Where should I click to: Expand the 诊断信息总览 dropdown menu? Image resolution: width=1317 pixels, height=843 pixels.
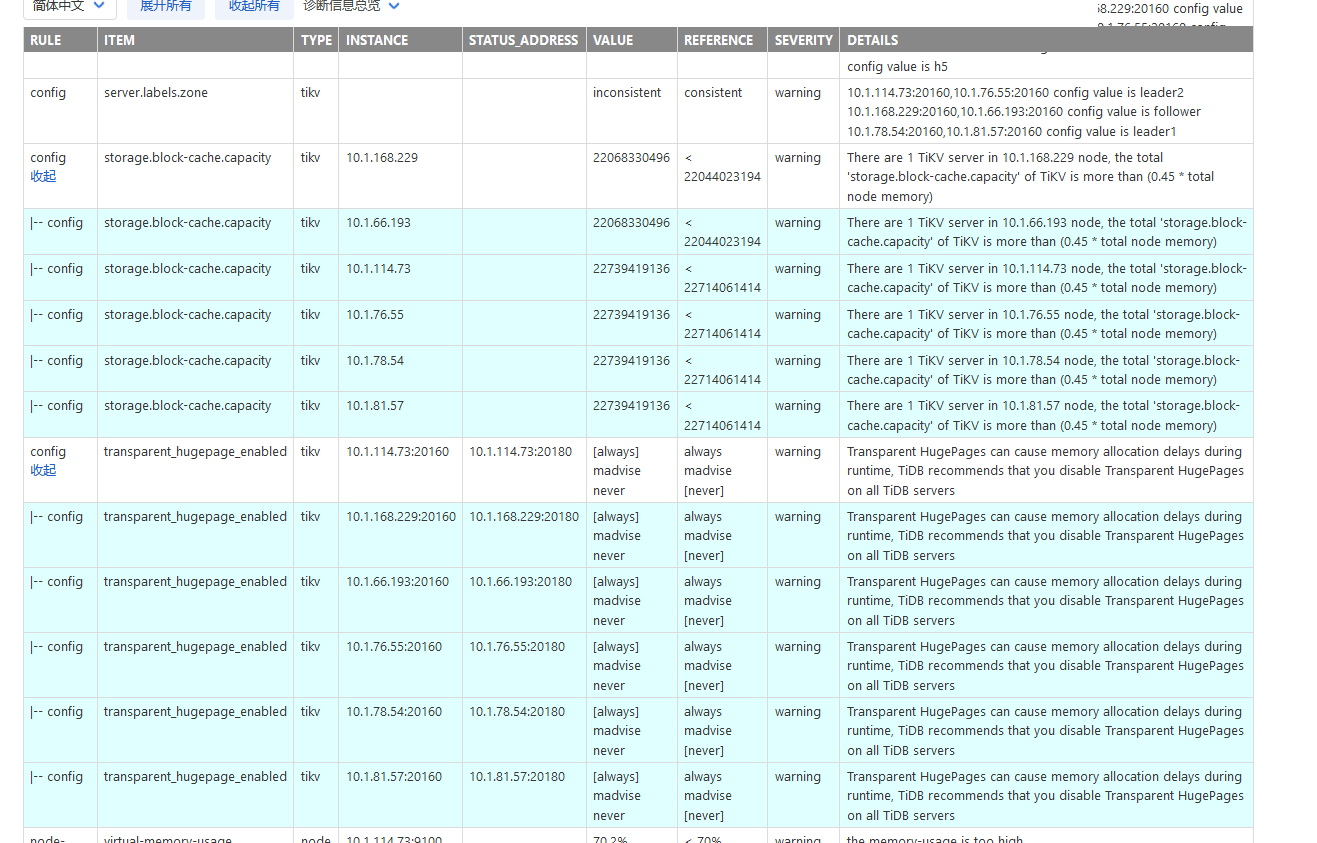pos(351,6)
